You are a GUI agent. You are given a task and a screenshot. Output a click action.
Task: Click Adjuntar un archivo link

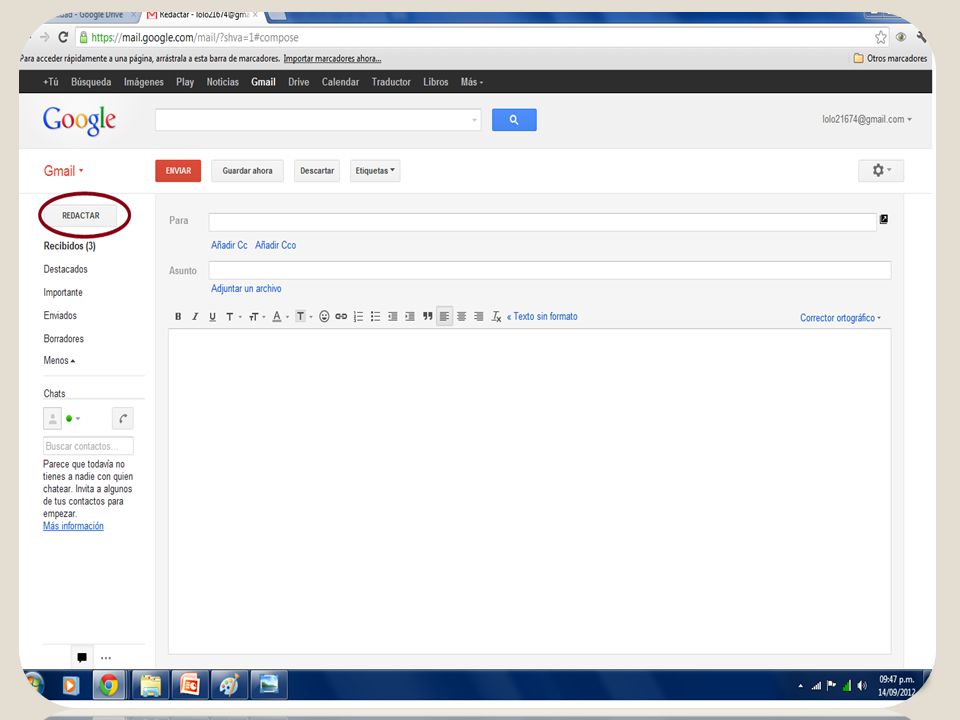tap(246, 288)
